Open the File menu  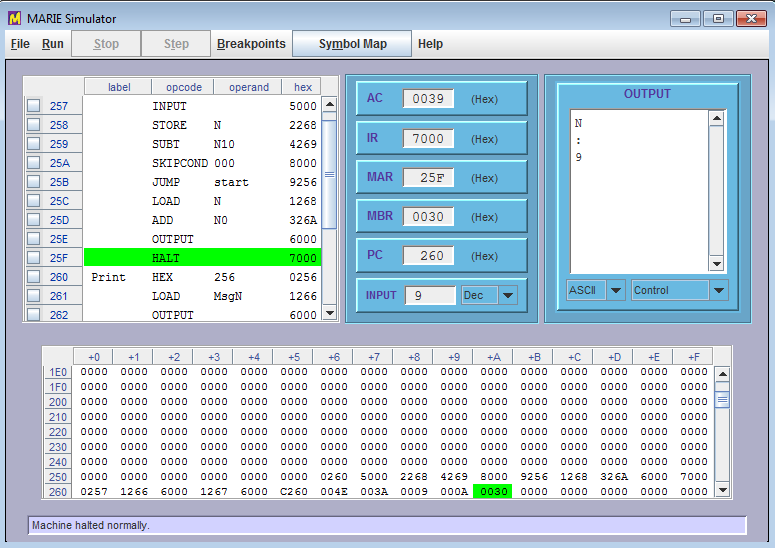click(x=20, y=44)
